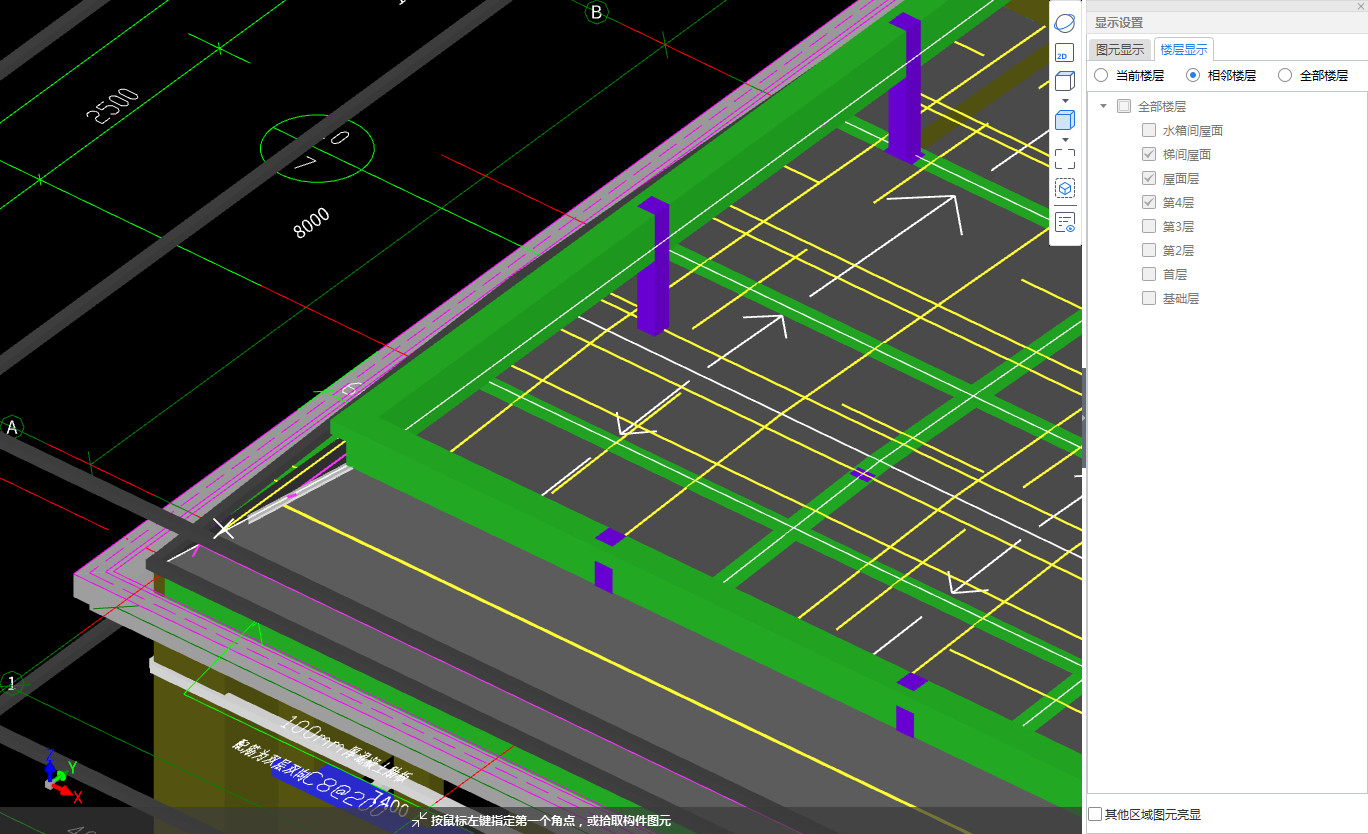
Task: Click the 8000 dimension text
Action: tap(311, 223)
